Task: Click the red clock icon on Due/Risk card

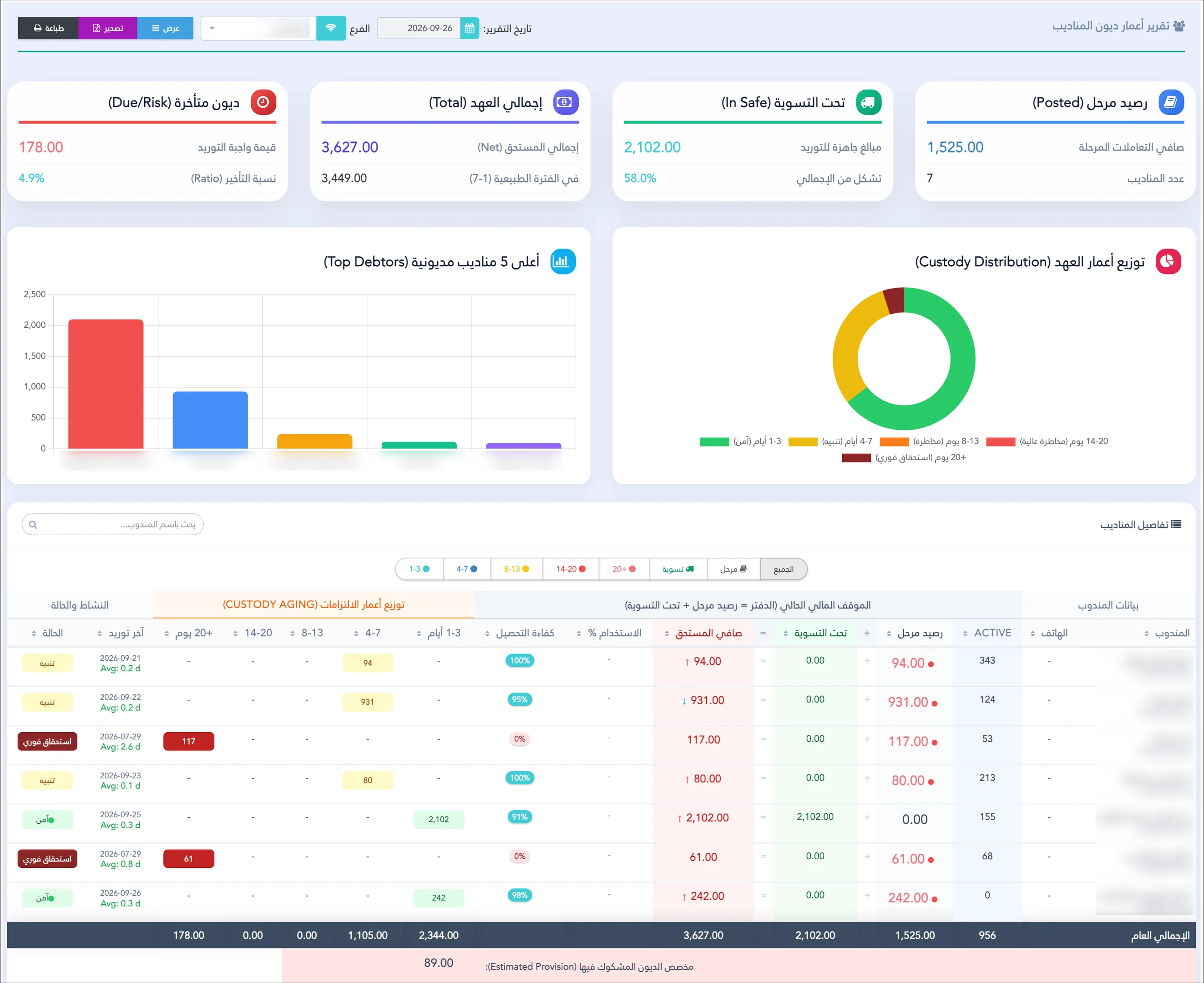Action: pyautogui.click(x=263, y=102)
